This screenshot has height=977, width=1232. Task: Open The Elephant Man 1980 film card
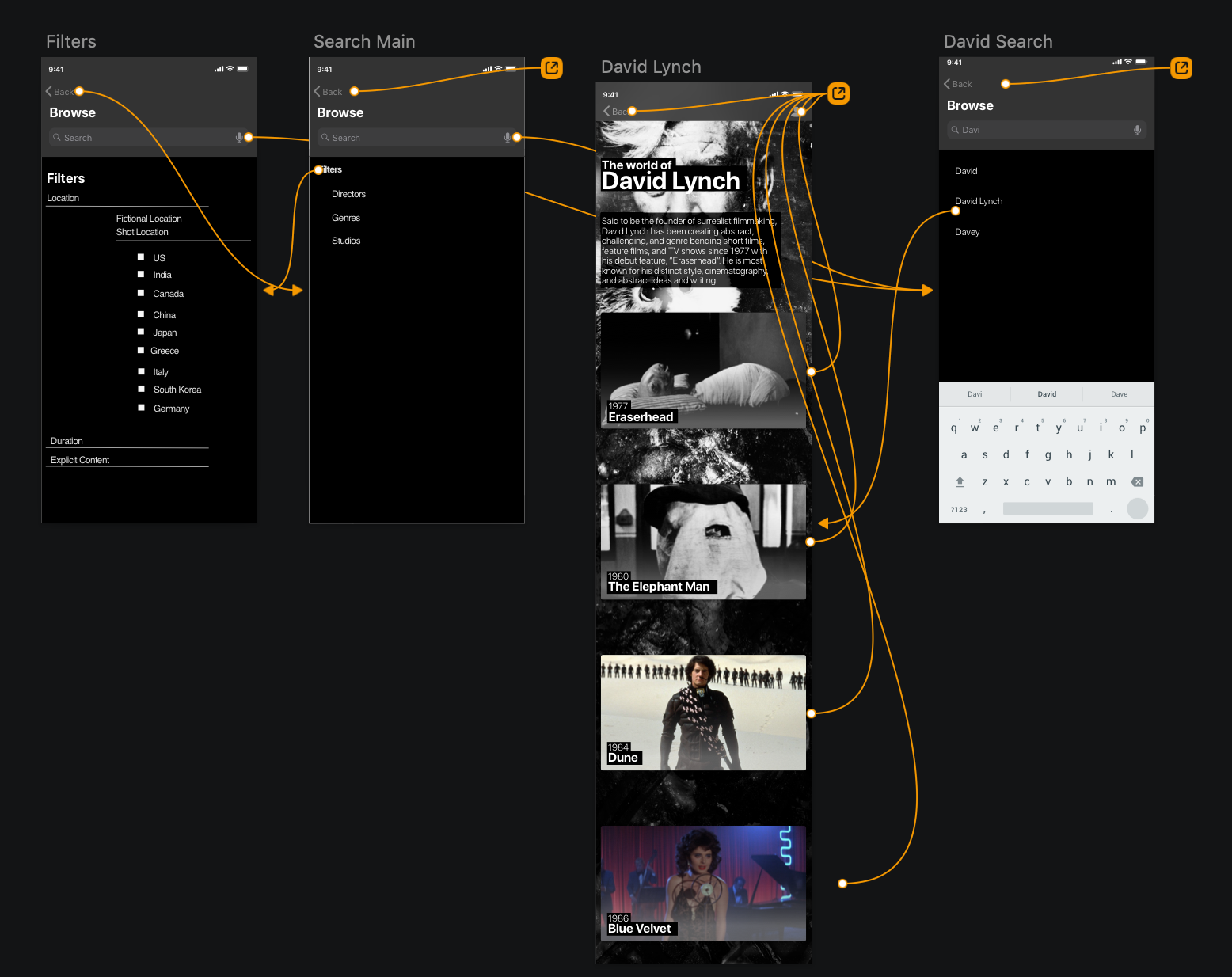[703, 542]
